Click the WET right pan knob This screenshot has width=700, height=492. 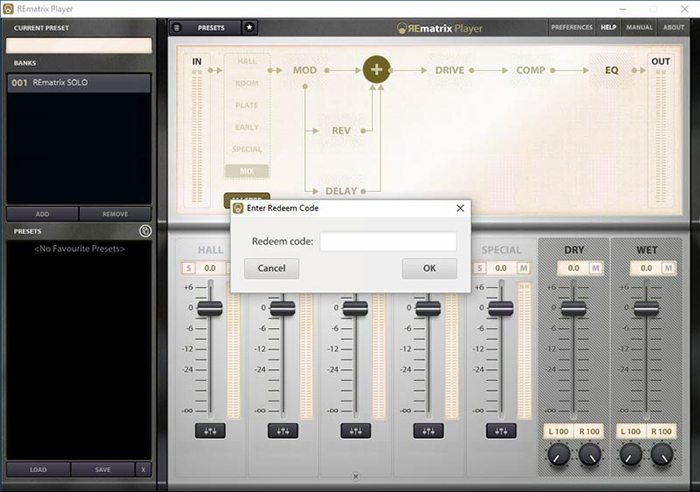(x=662, y=455)
